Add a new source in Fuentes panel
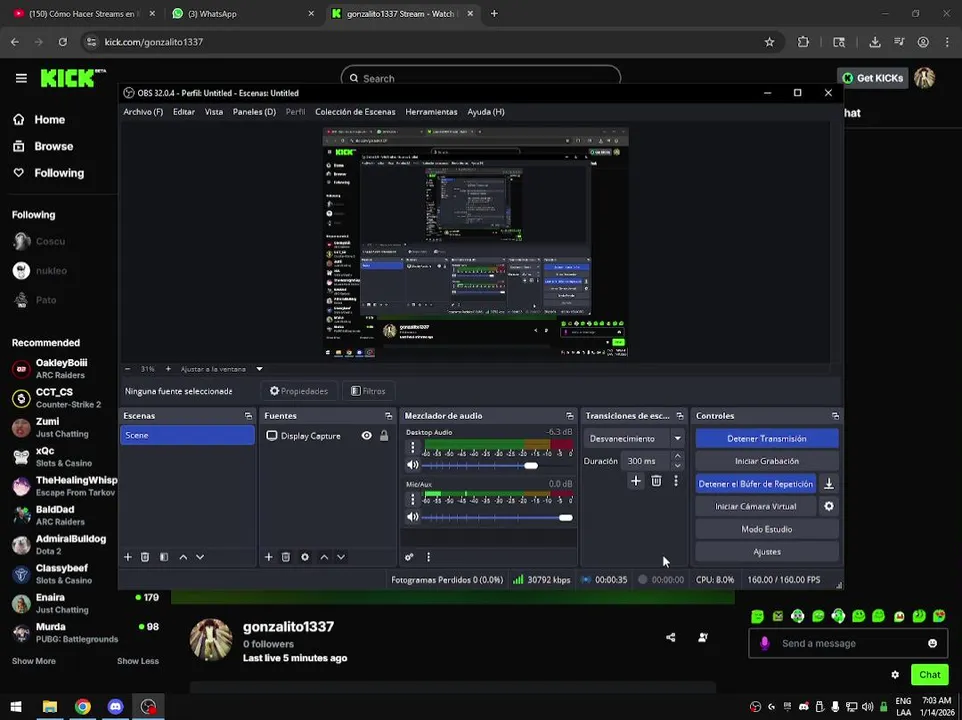 click(x=268, y=557)
